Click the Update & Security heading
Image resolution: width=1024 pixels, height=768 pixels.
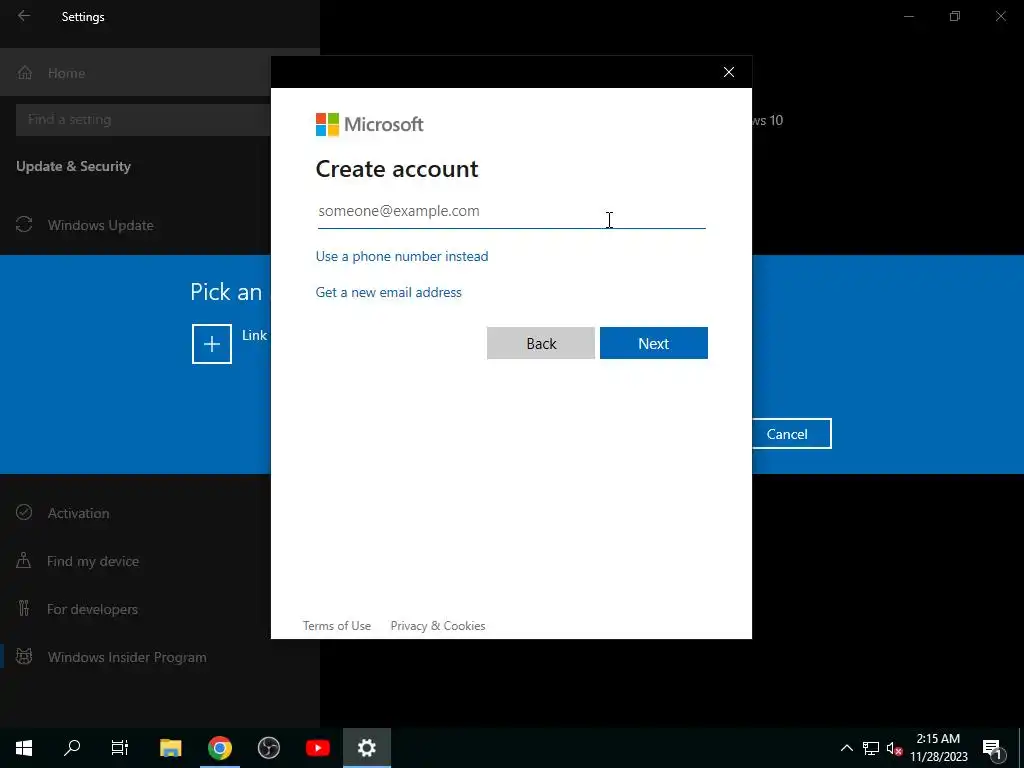pos(73,167)
